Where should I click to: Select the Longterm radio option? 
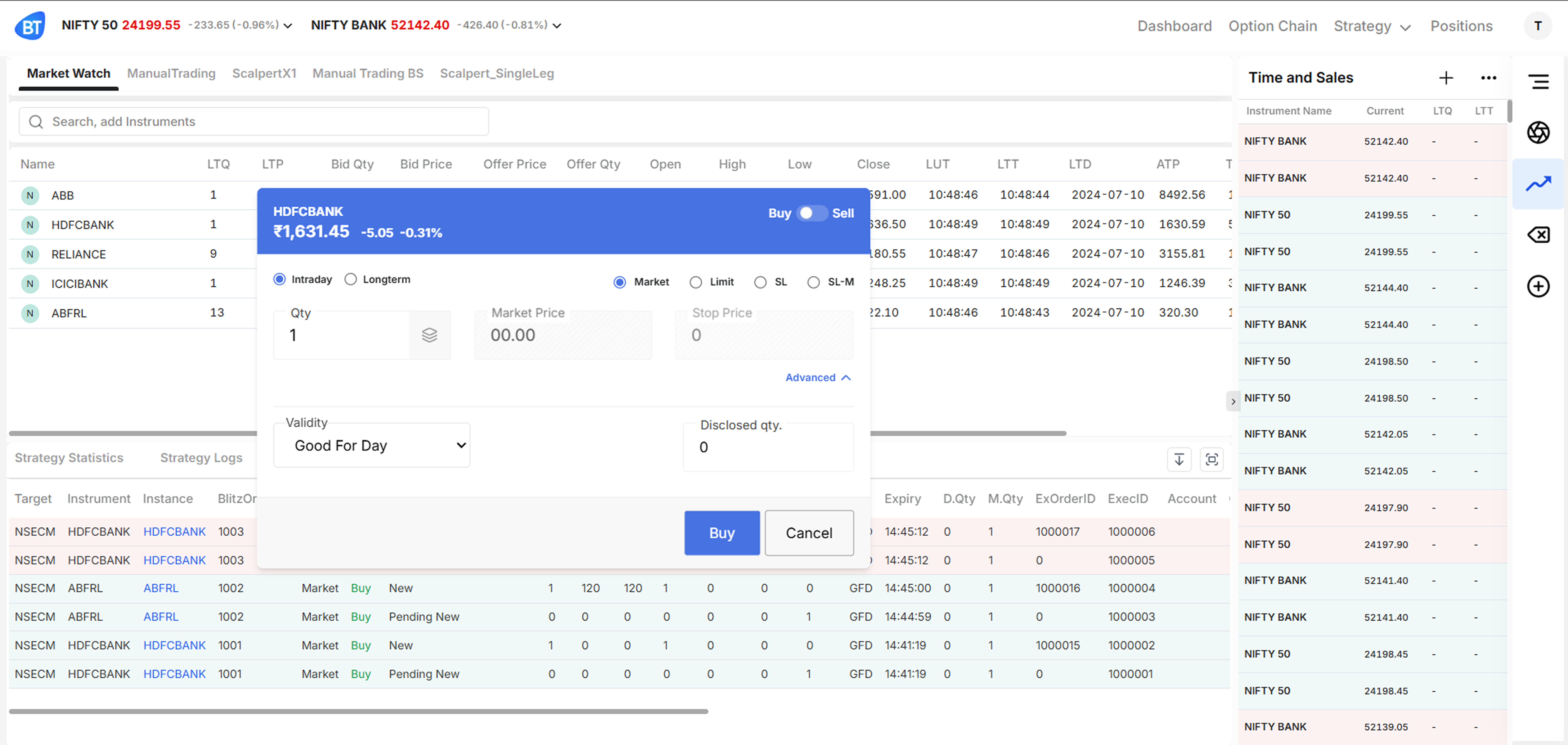click(351, 279)
